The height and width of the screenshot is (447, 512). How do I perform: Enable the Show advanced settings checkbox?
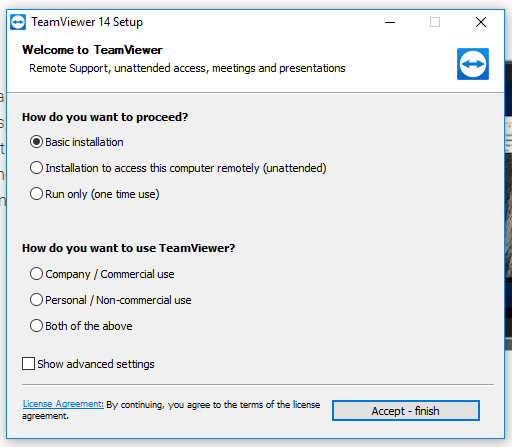28,364
